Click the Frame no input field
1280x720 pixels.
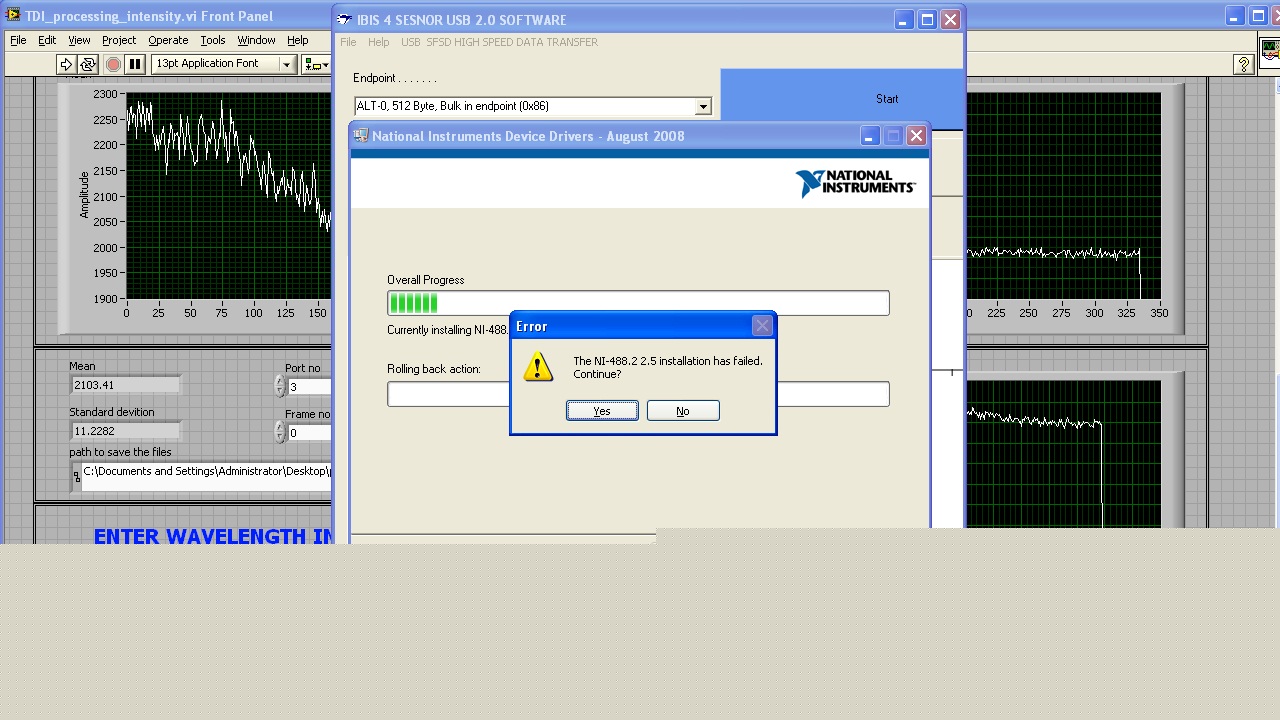coord(310,433)
